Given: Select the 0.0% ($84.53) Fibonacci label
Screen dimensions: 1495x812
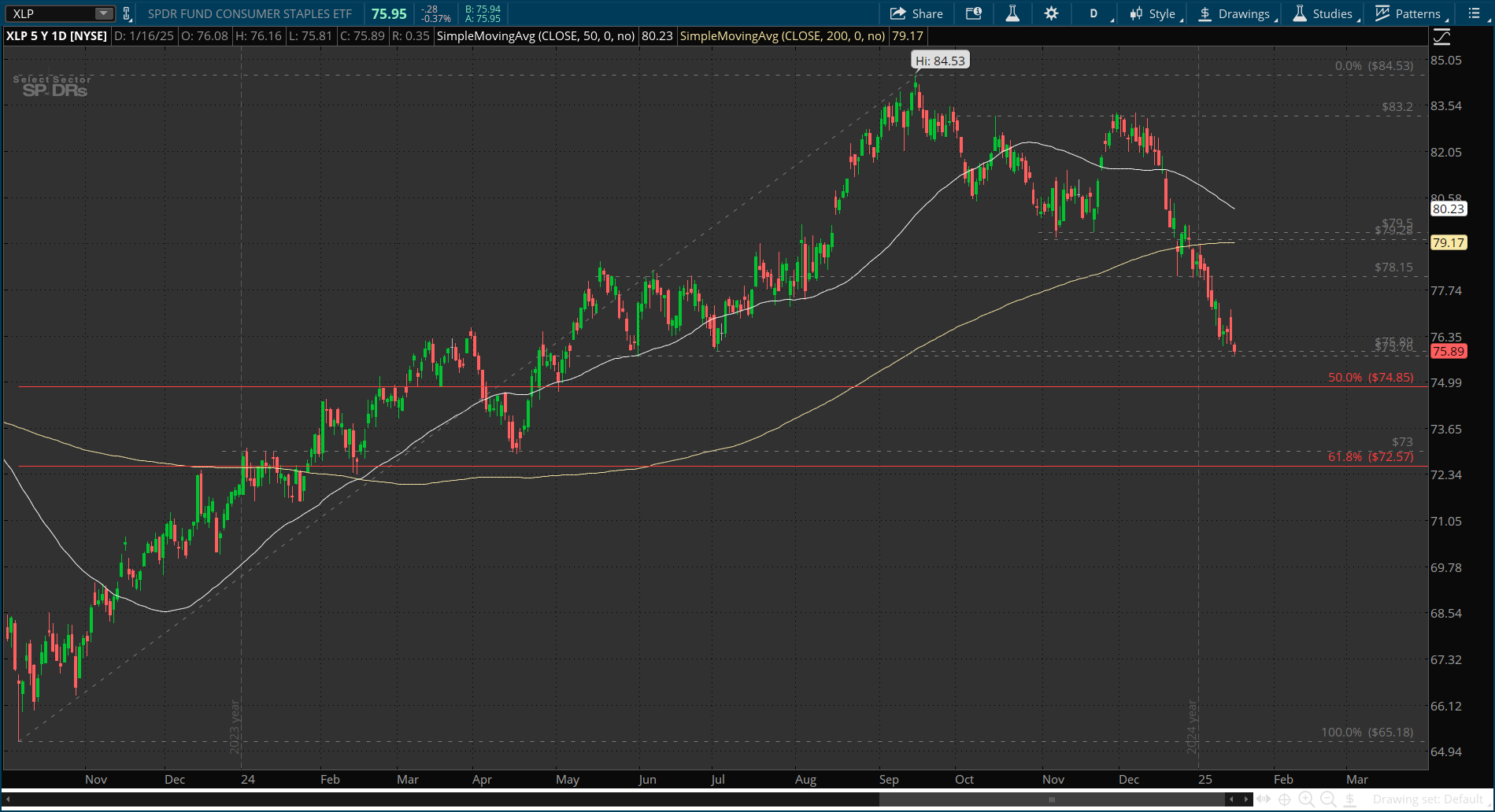Looking at the screenshot, I should point(1374,66).
